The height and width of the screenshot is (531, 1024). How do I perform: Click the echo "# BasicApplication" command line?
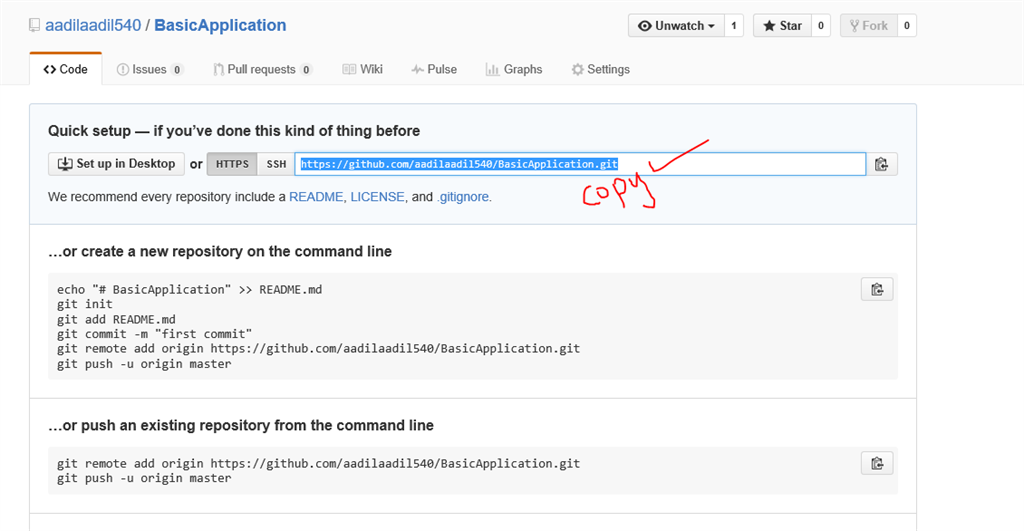tap(189, 289)
